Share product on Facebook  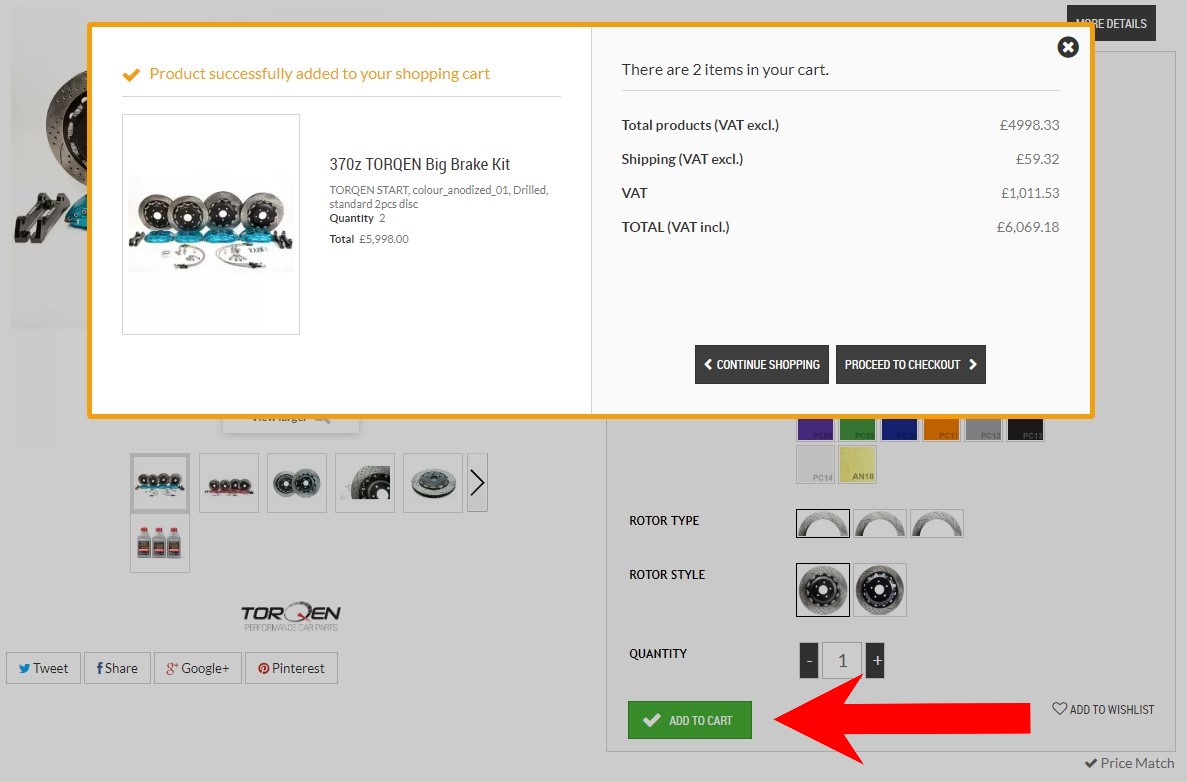coord(117,668)
